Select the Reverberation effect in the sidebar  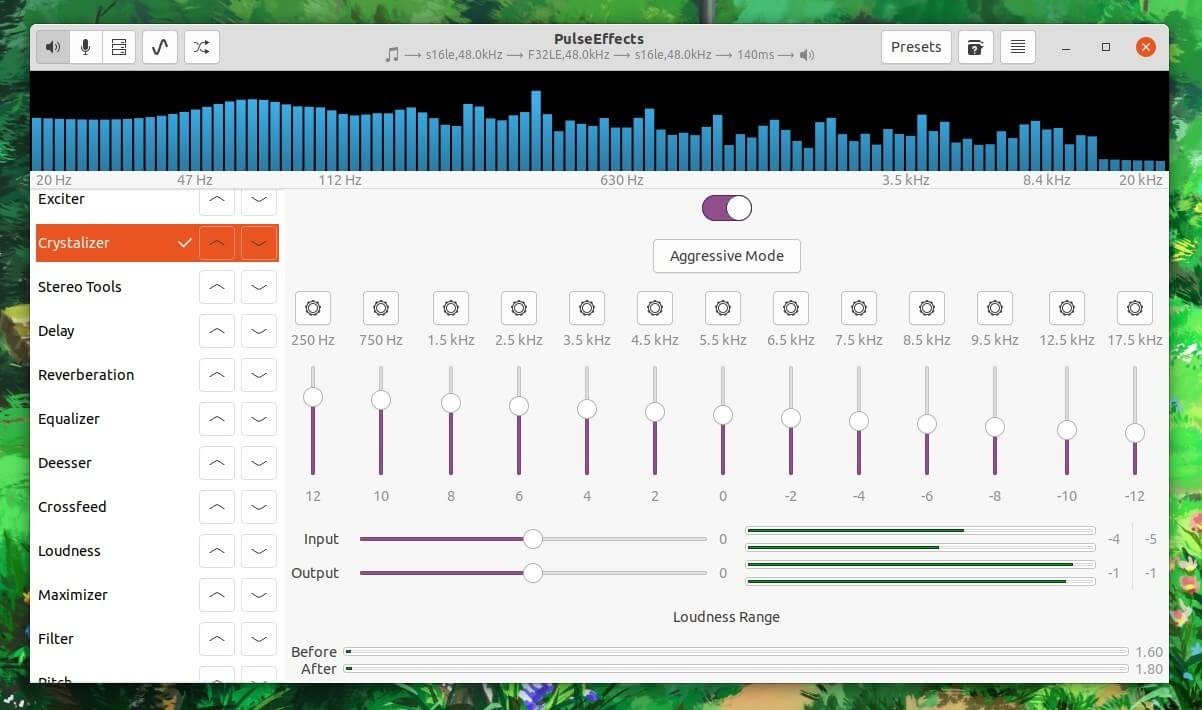tap(85, 374)
